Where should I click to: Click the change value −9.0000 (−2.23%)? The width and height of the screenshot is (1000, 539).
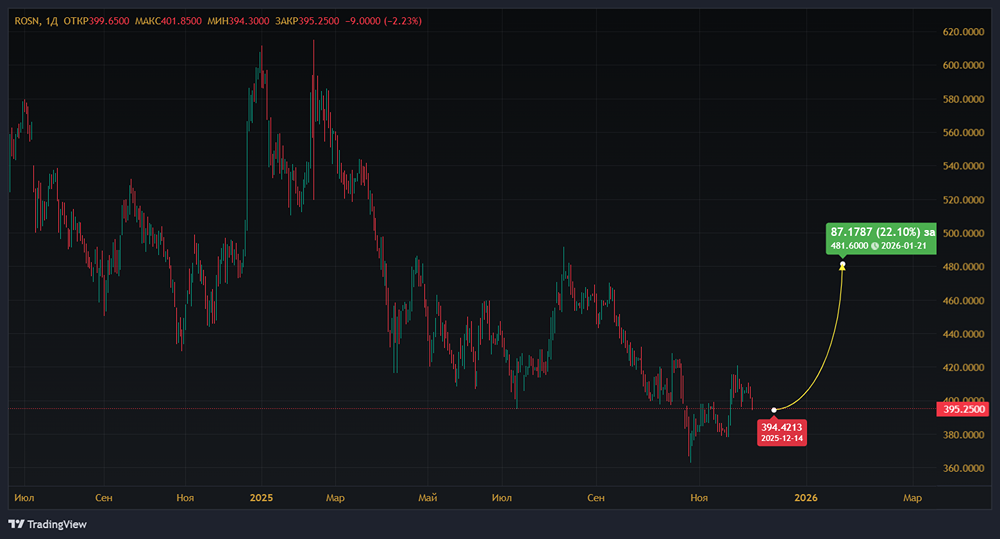[x=383, y=21]
